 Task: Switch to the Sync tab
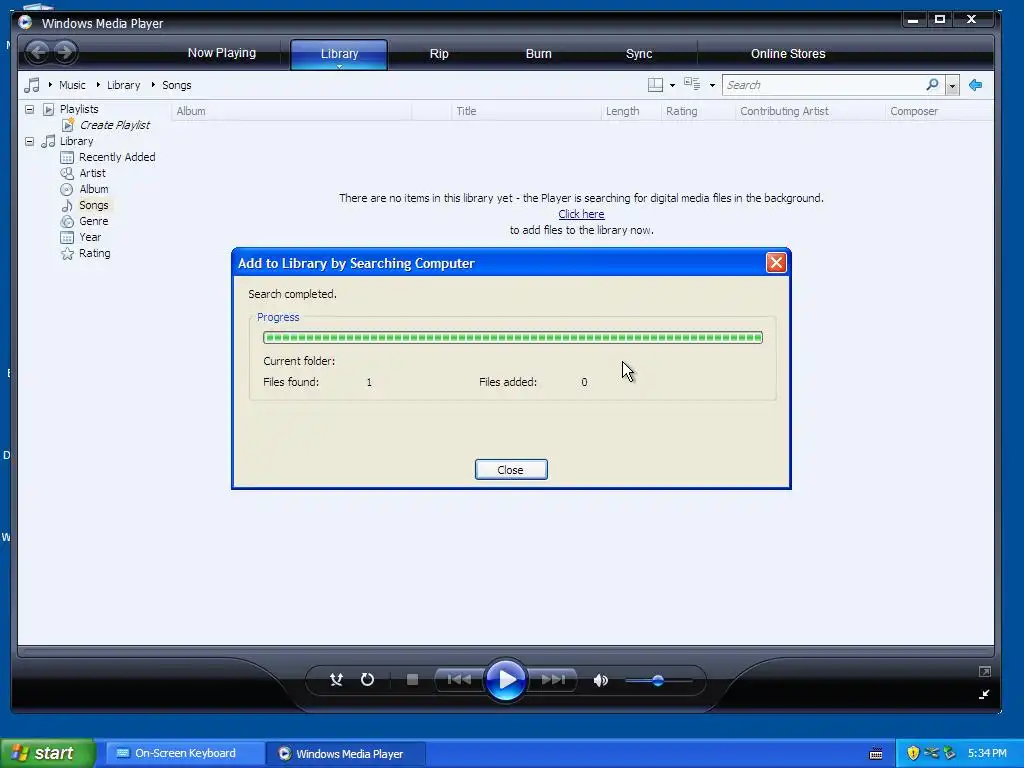(639, 54)
